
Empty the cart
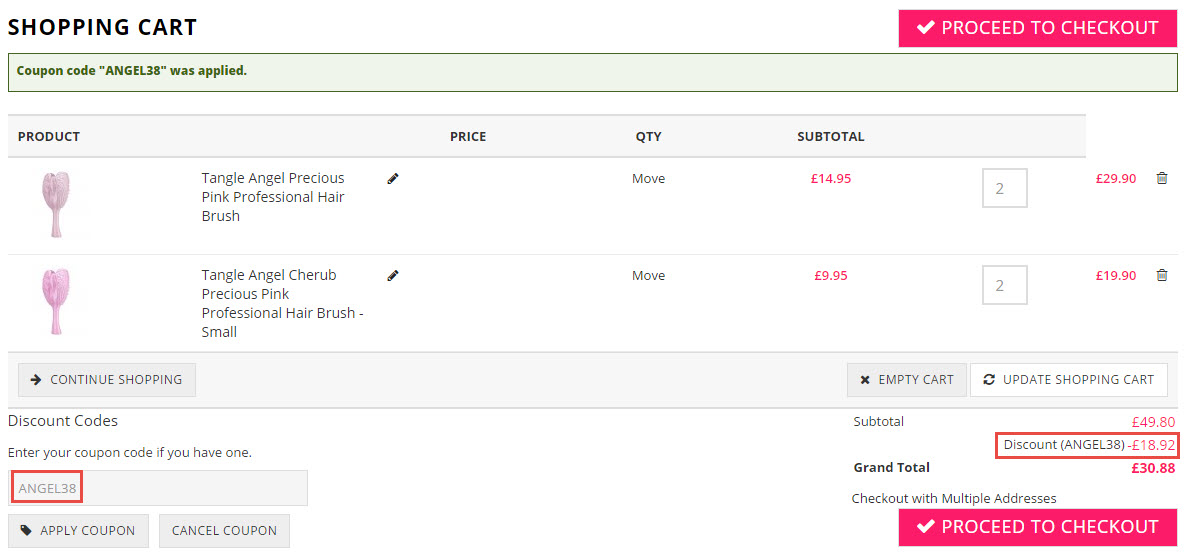907,380
